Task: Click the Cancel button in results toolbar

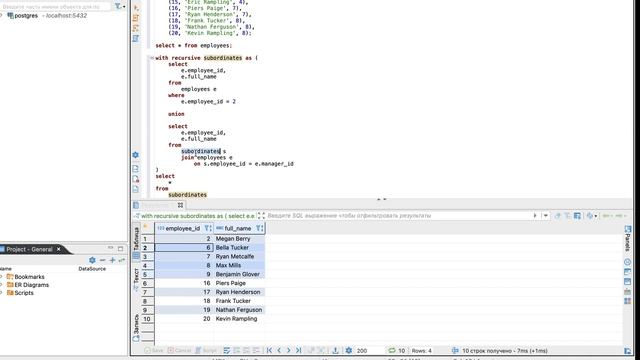Action: click(x=180, y=350)
